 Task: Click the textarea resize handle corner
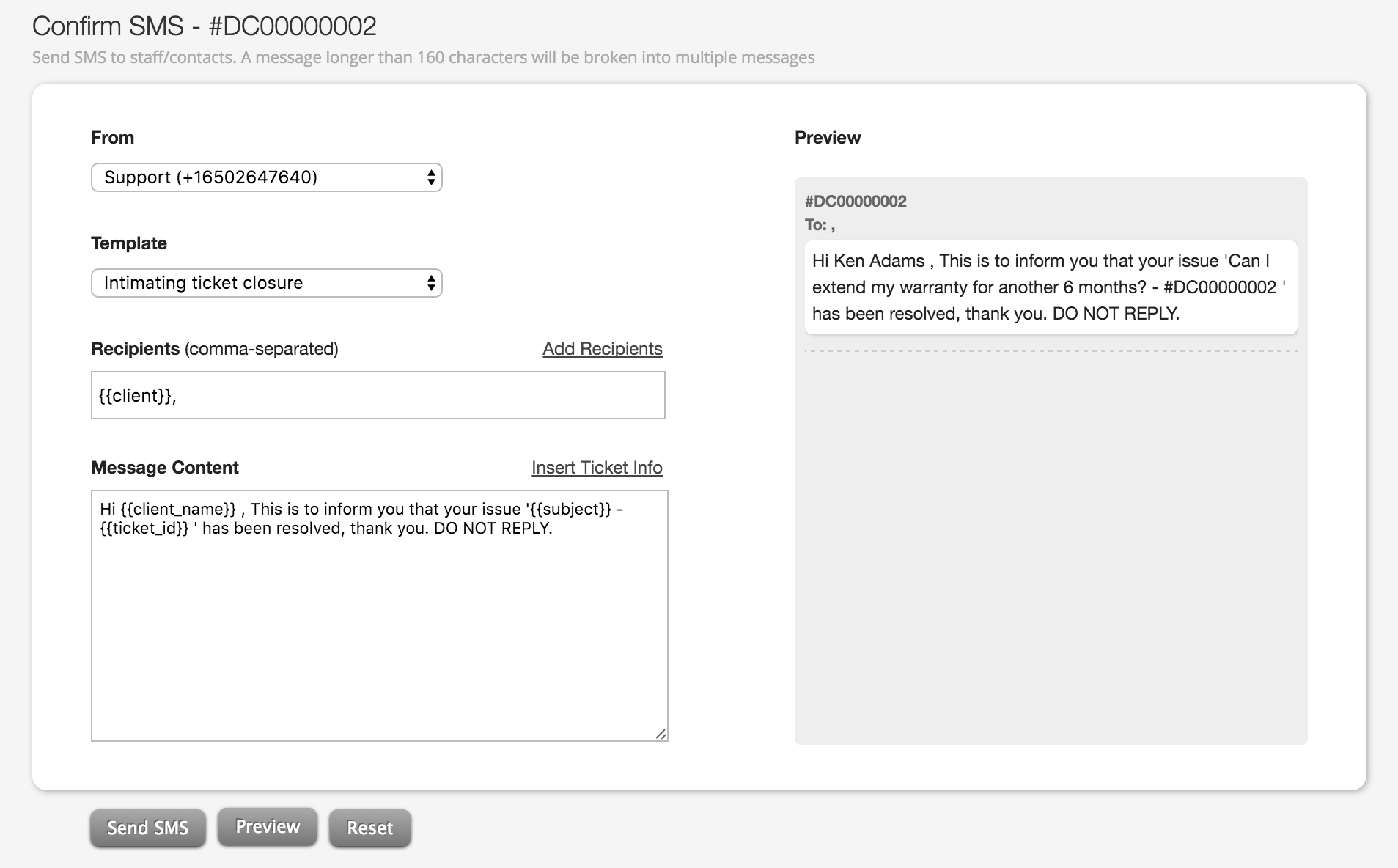[661, 734]
